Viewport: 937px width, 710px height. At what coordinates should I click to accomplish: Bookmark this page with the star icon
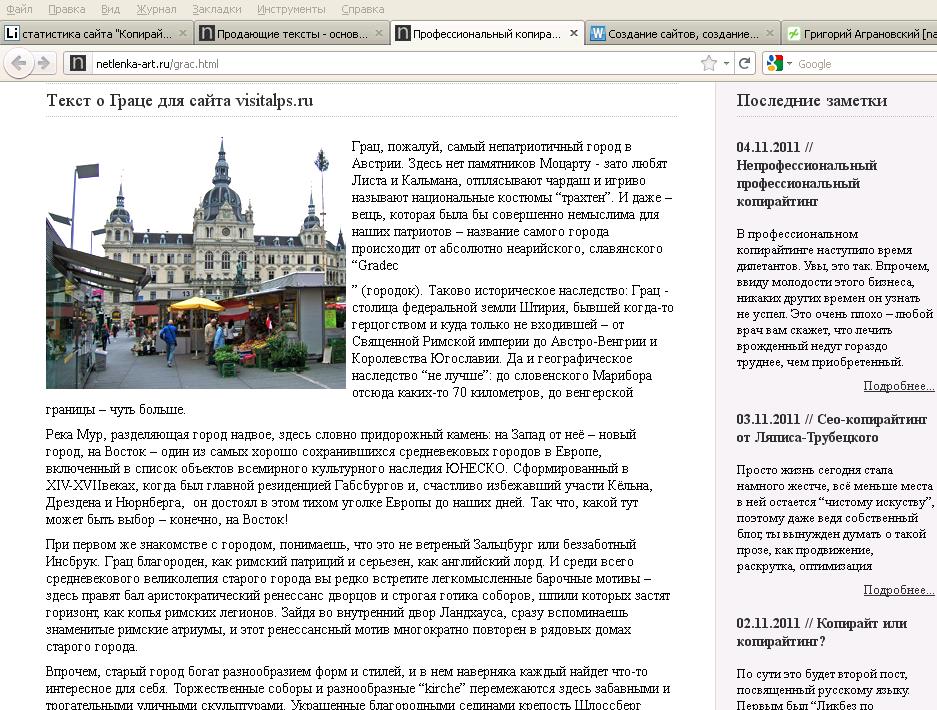click(x=709, y=63)
